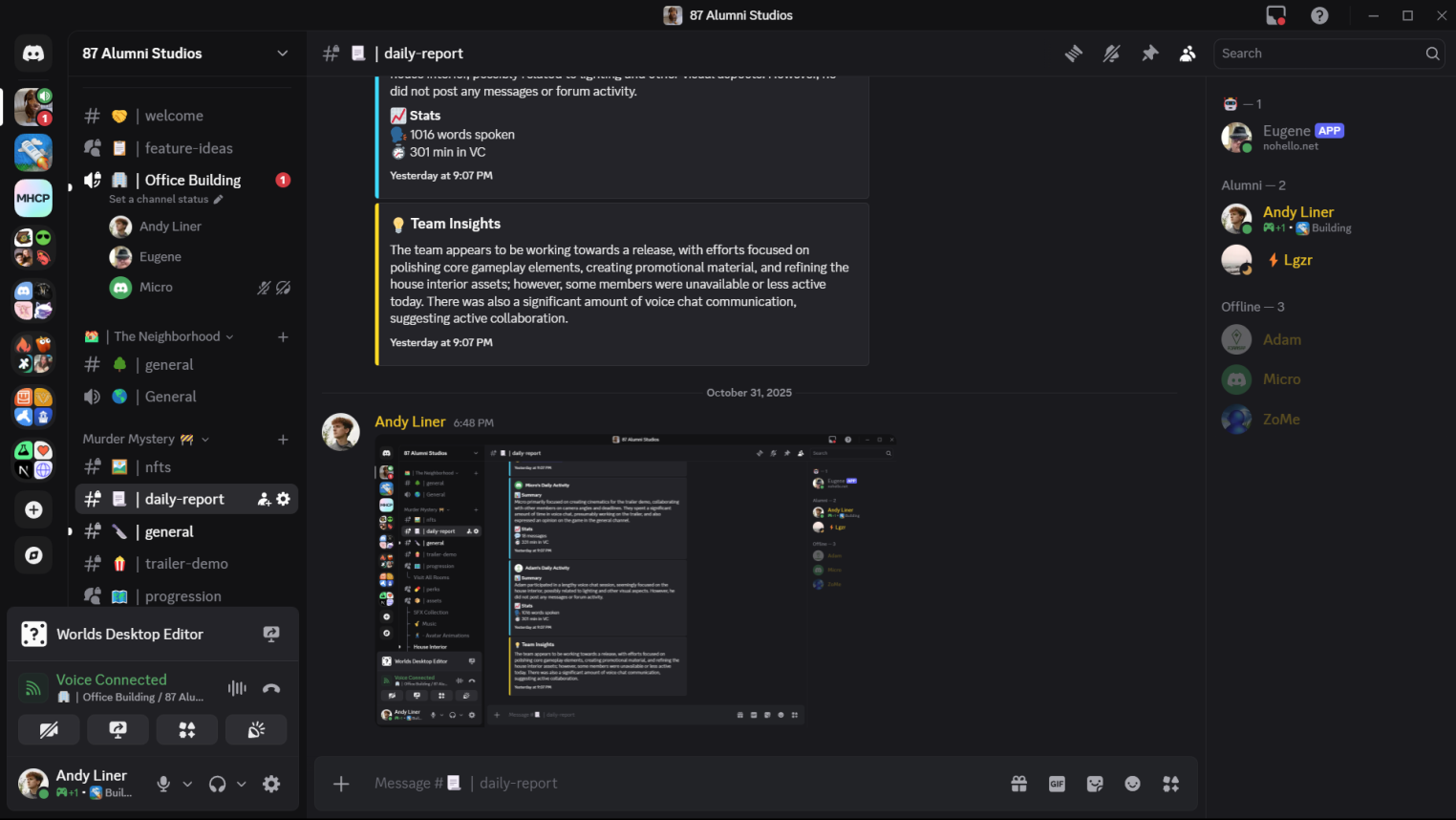Open sticker picker
The image size is (1456, 820).
coord(1095,784)
